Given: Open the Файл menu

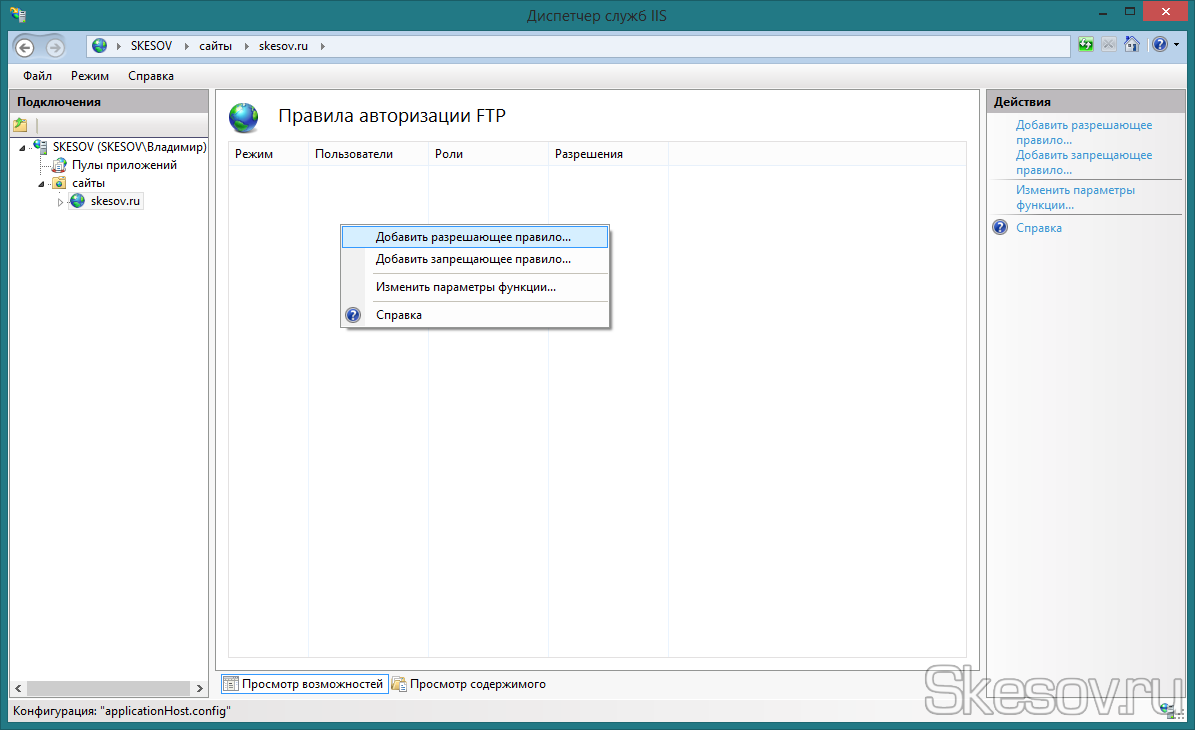Looking at the screenshot, I should coord(38,76).
